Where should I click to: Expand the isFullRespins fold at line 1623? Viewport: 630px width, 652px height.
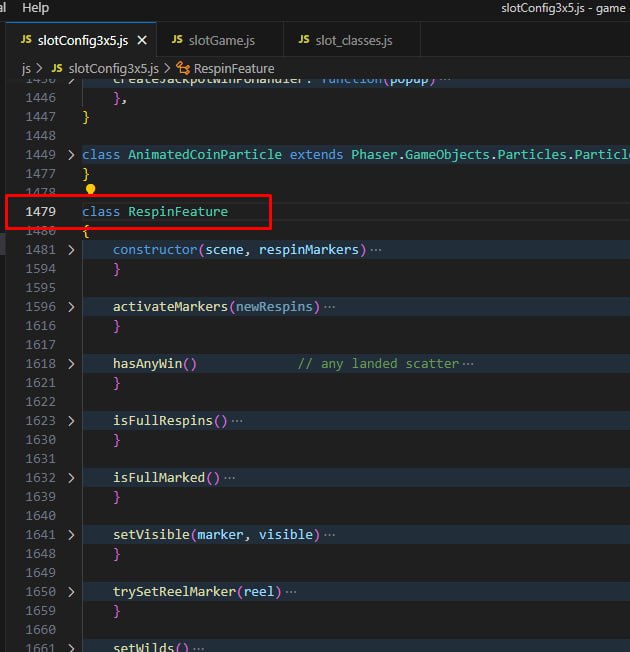(72, 421)
